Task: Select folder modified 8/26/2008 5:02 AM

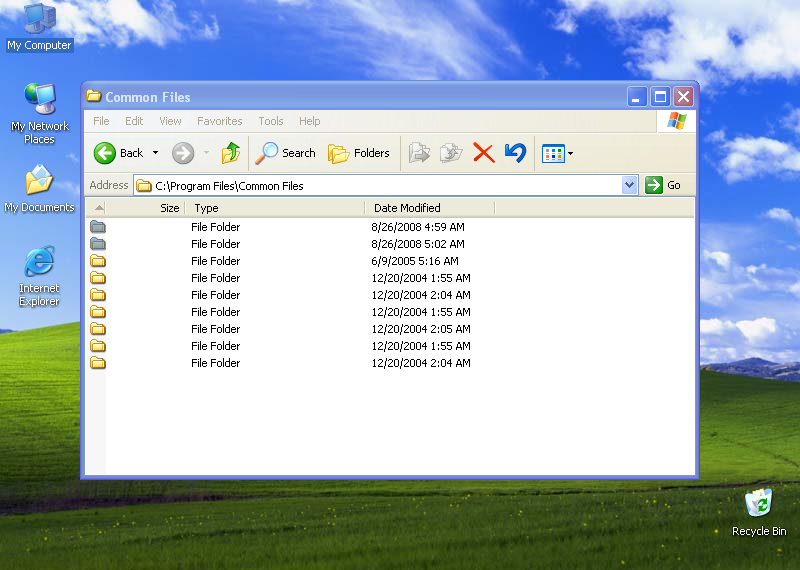Action: click(98, 244)
